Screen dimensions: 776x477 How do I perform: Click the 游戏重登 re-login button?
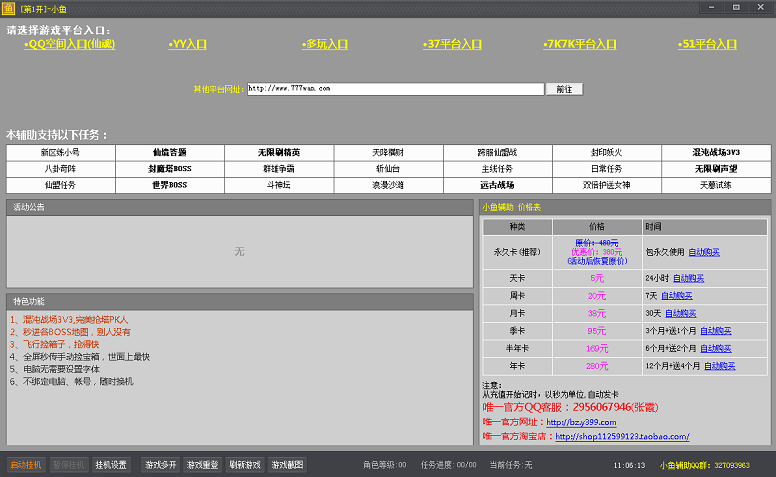[202, 465]
